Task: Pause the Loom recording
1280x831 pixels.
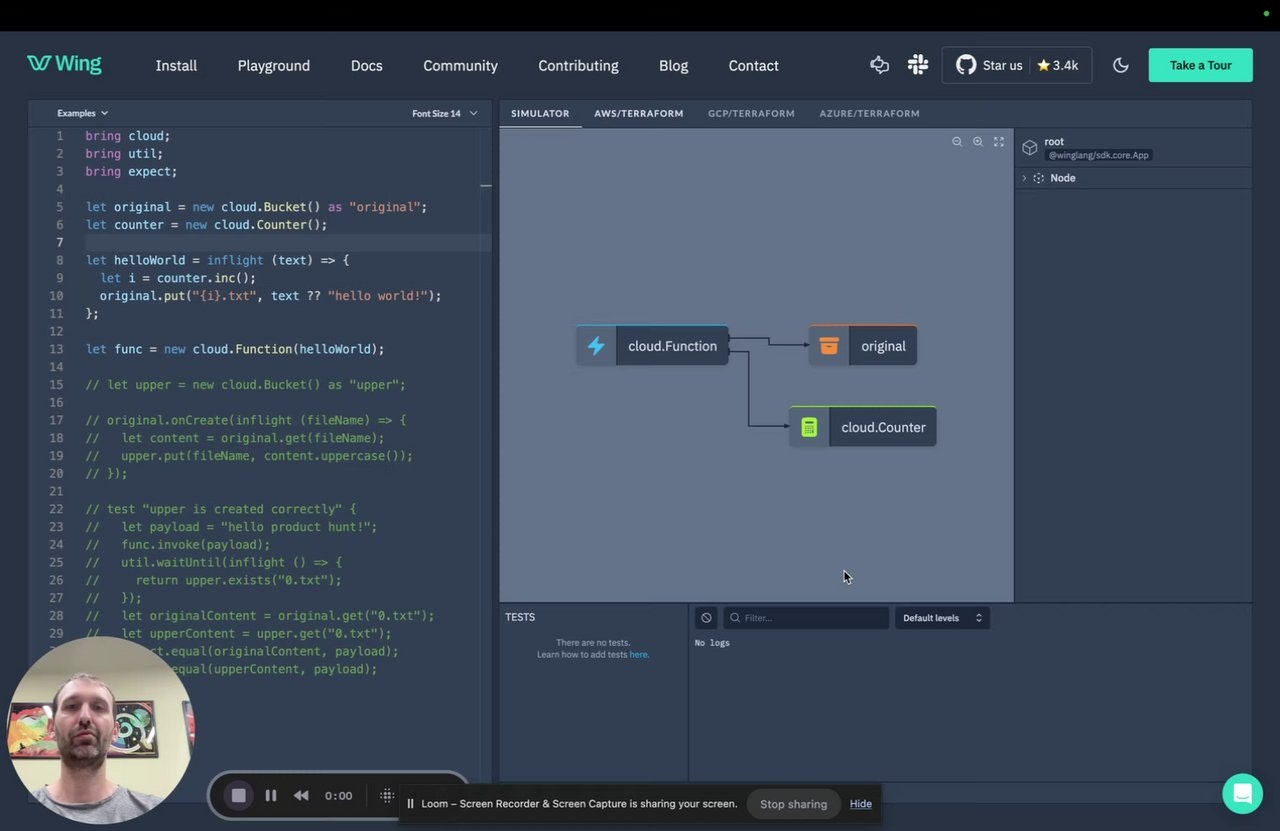Action: tap(271, 796)
